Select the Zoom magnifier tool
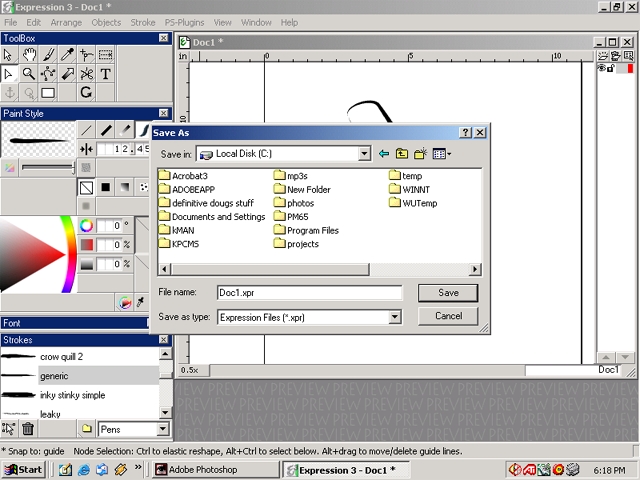The height and width of the screenshot is (480, 640). click(29, 74)
